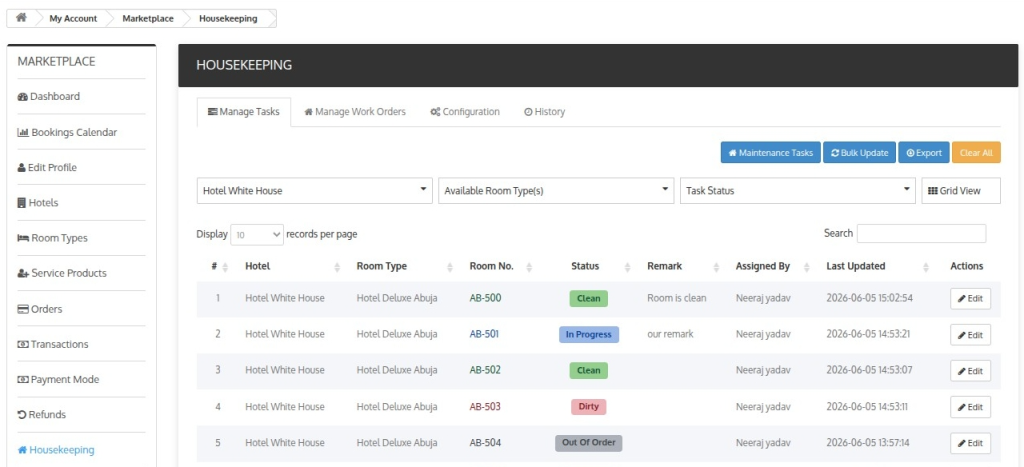Open the Available Room Type(s) dropdown
This screenshot has height=467, width=1024.
click(556, 191)
